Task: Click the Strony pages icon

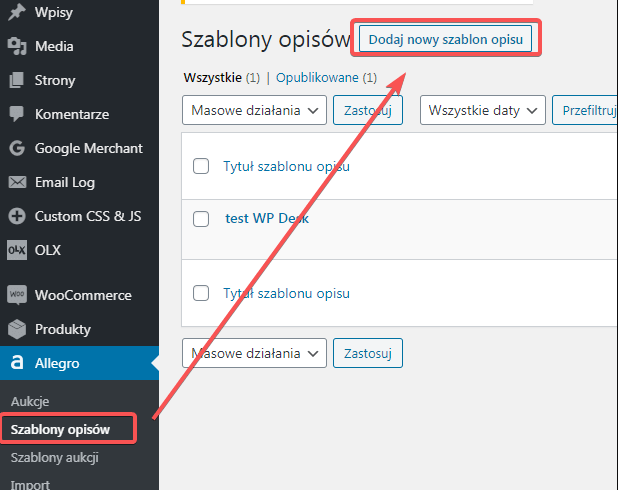Action: tap(17, 80)
